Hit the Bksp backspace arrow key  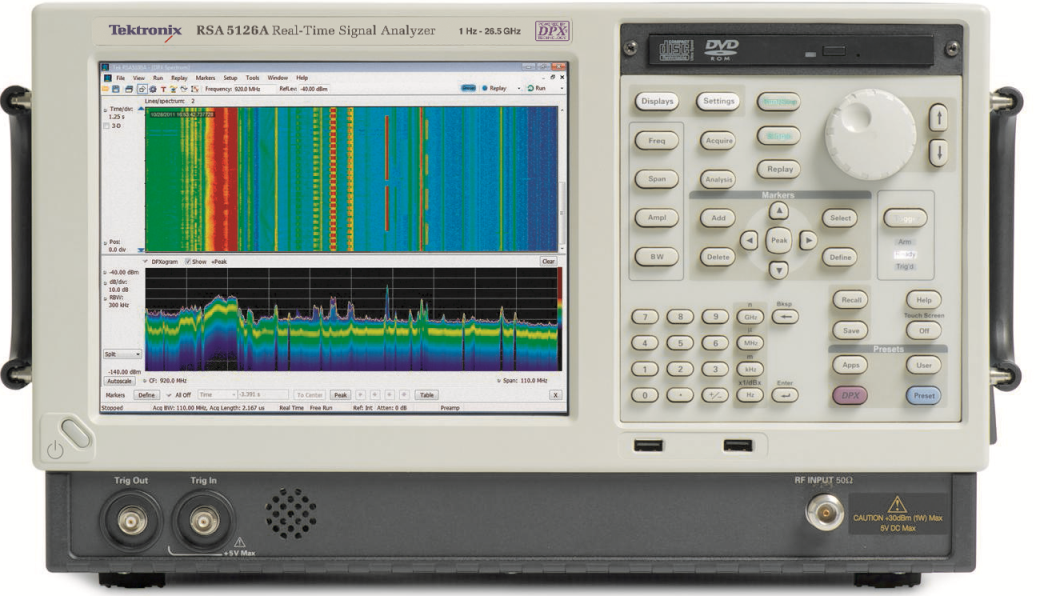click(x=785, y=317)
